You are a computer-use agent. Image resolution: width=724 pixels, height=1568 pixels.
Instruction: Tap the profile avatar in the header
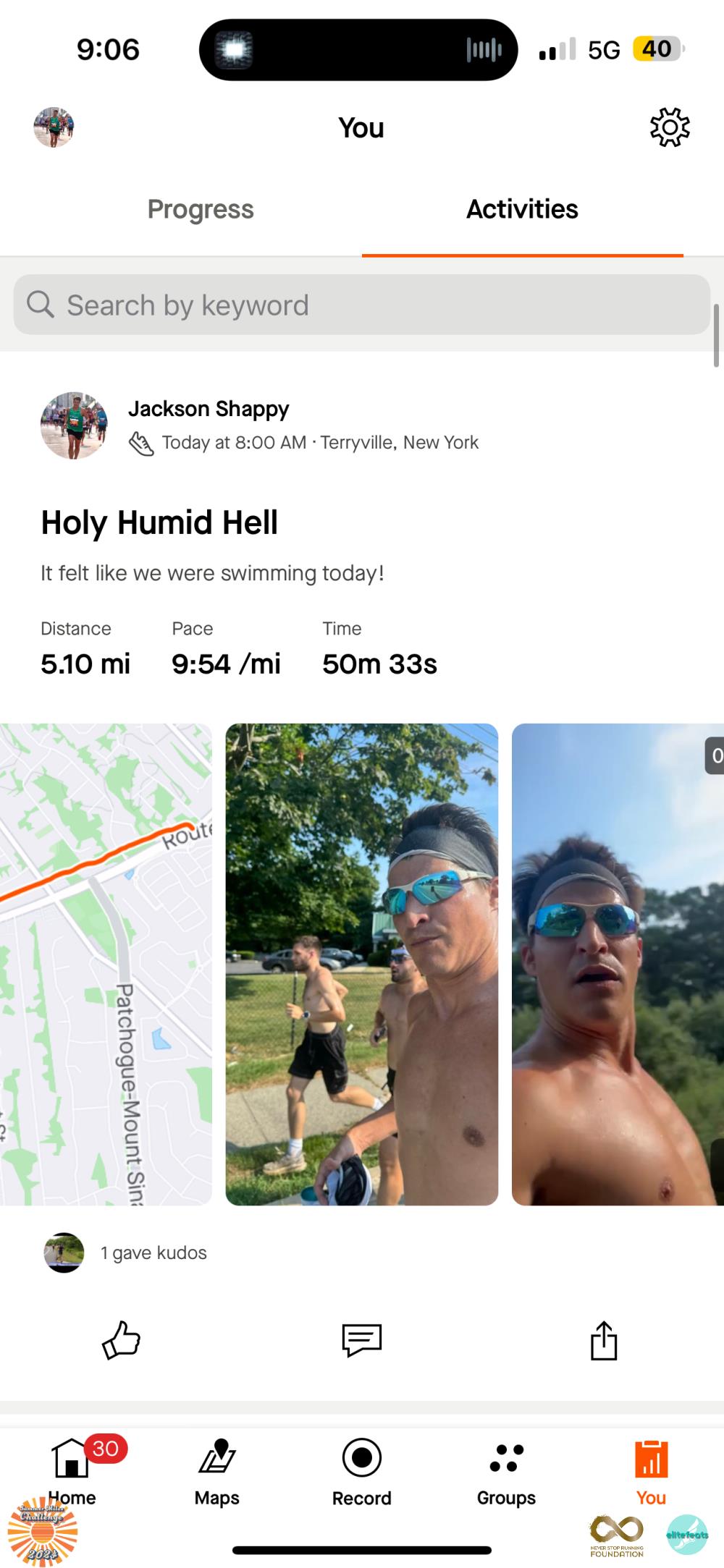tap(54, 127)
